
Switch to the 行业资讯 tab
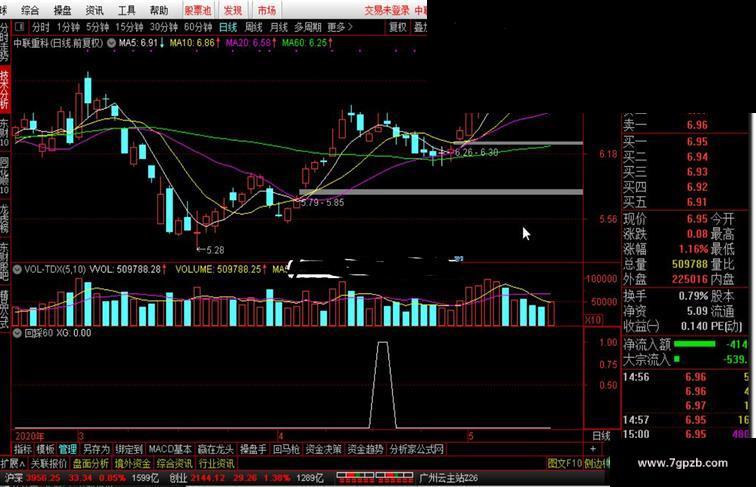[216, 464]
